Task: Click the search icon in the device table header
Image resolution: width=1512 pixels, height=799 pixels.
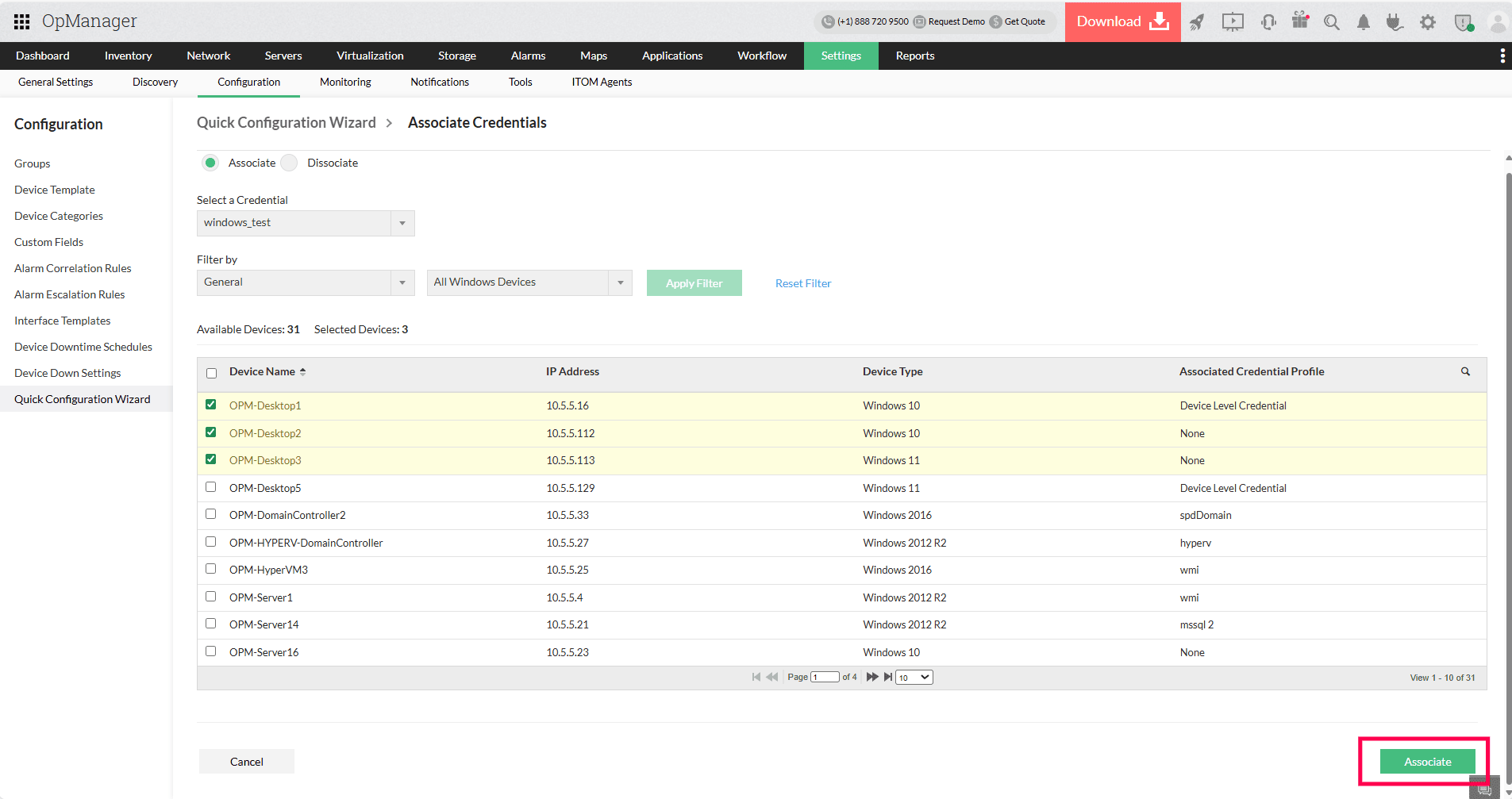Action: [x=1464, y=371]
